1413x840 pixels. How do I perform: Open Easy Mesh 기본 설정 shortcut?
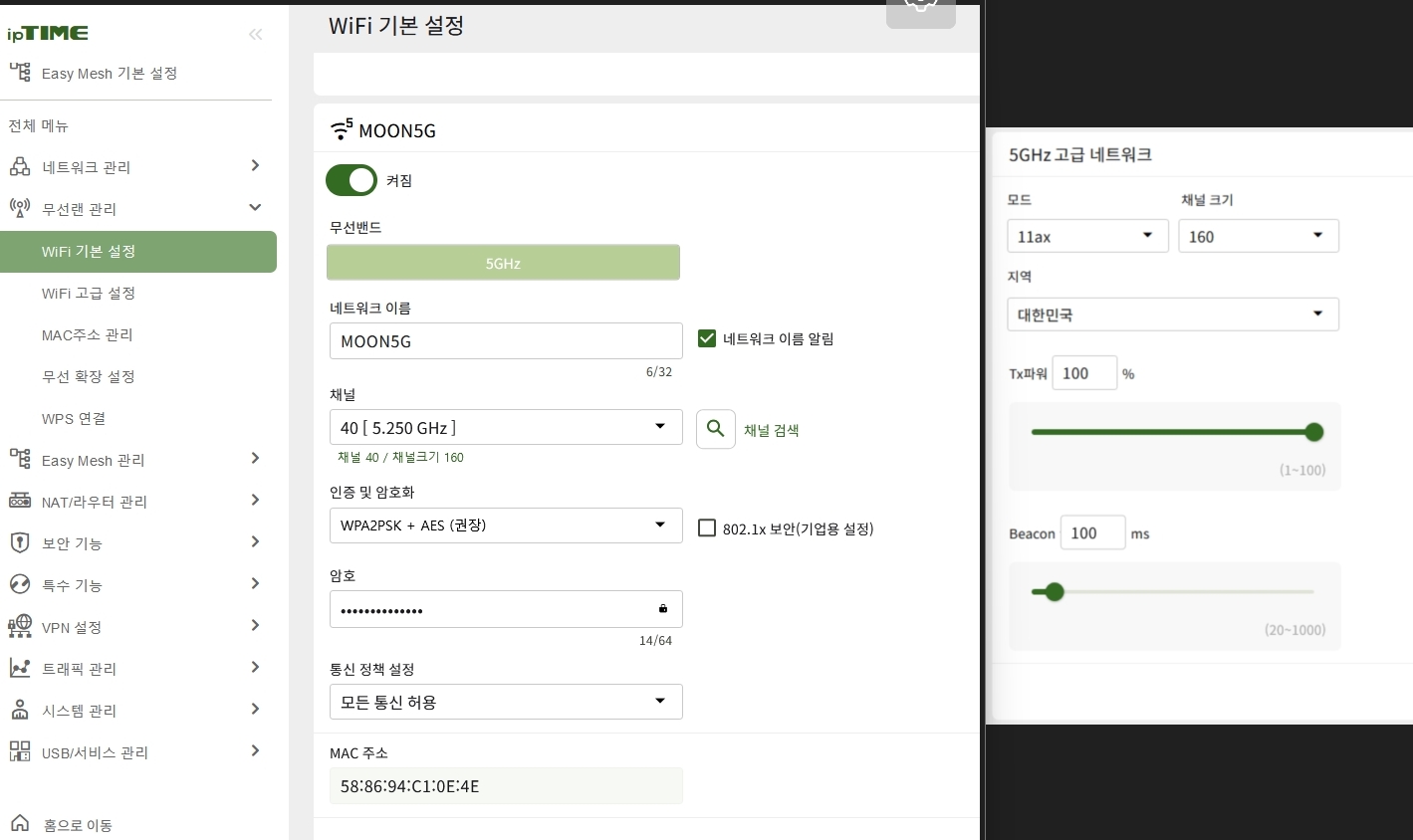tap(110, 73)
